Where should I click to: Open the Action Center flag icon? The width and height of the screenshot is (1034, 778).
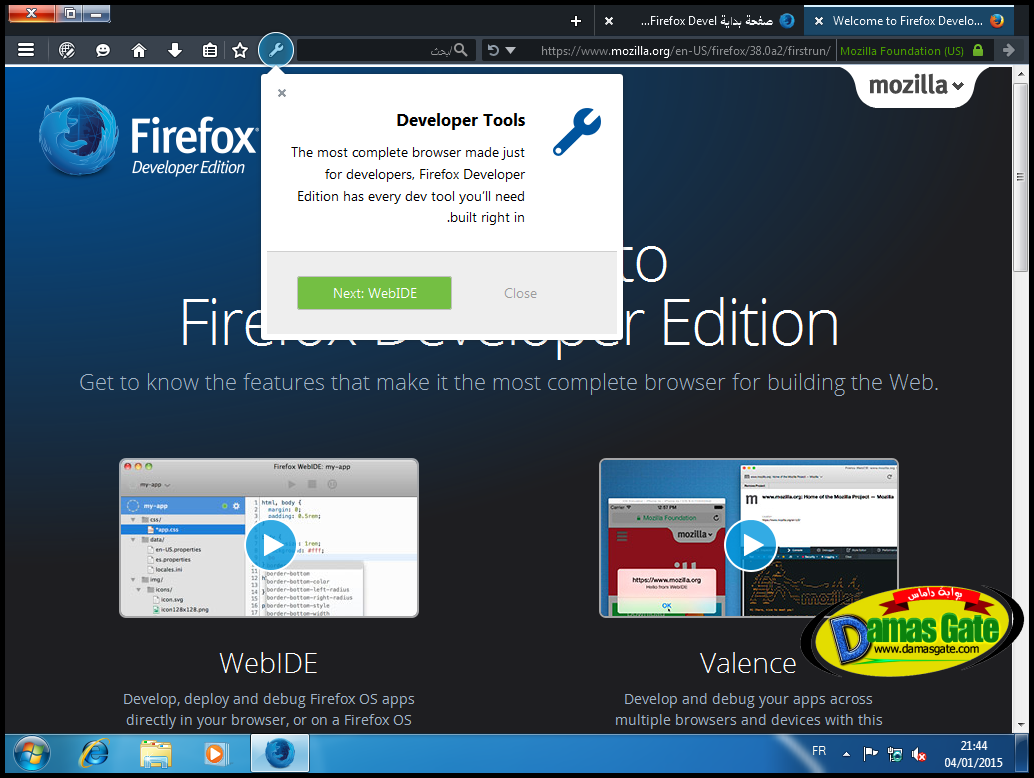(870, 754)
